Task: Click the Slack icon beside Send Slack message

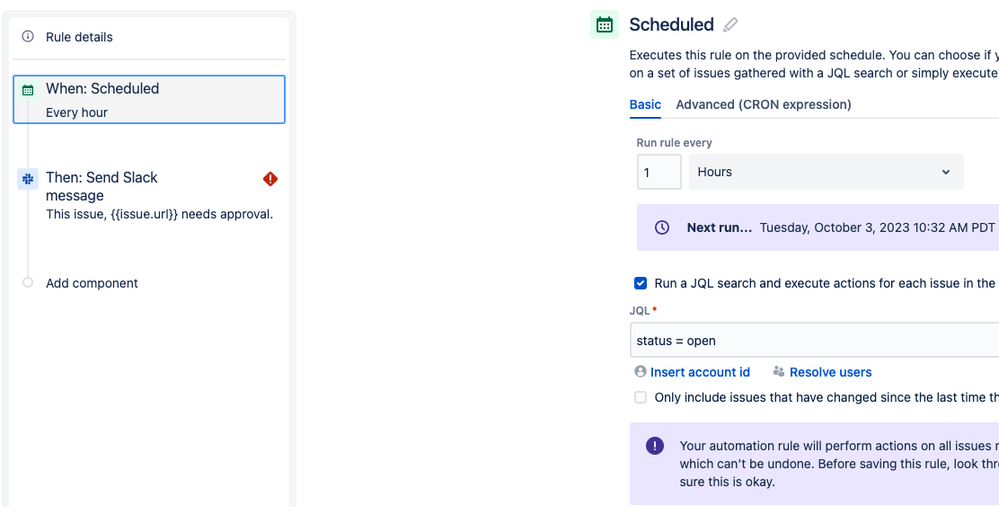Action: 28,179
